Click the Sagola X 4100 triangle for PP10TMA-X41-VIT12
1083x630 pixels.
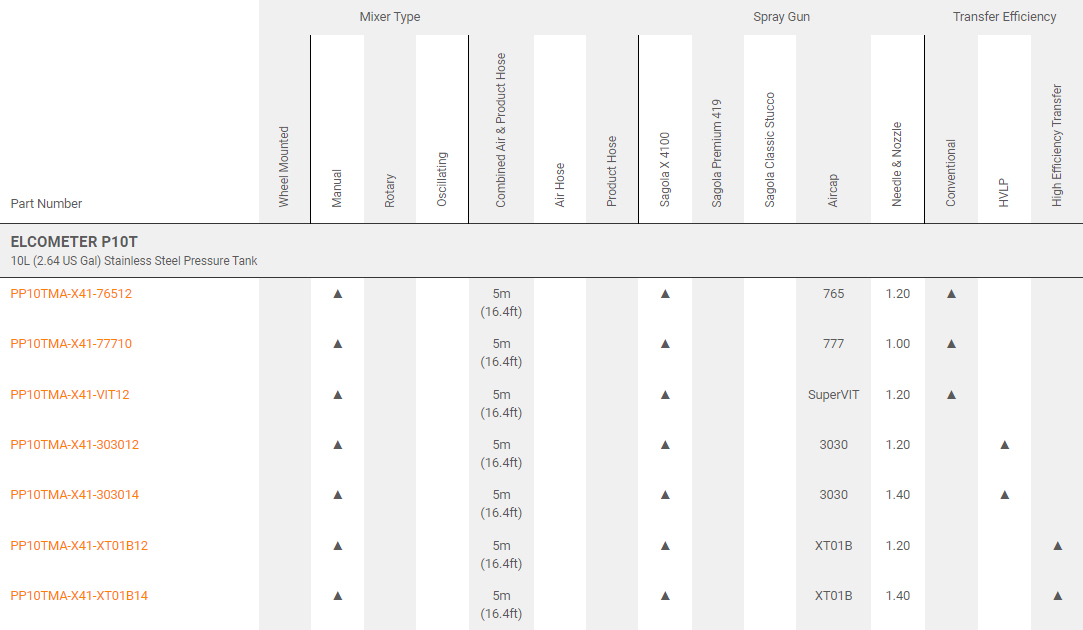[665, 394]
